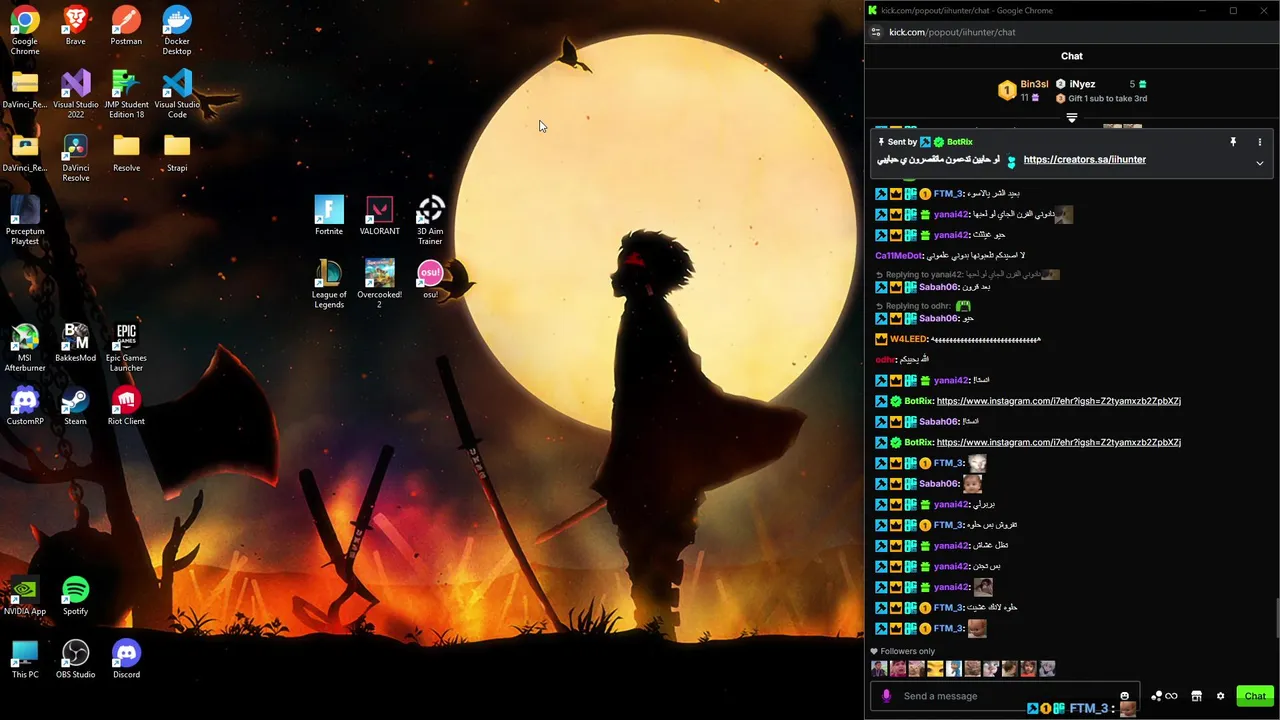The height and width of the screenshot is (720, 1280).
Task: Launch Spotify desktop shortcut
Action: pos(75,596)
